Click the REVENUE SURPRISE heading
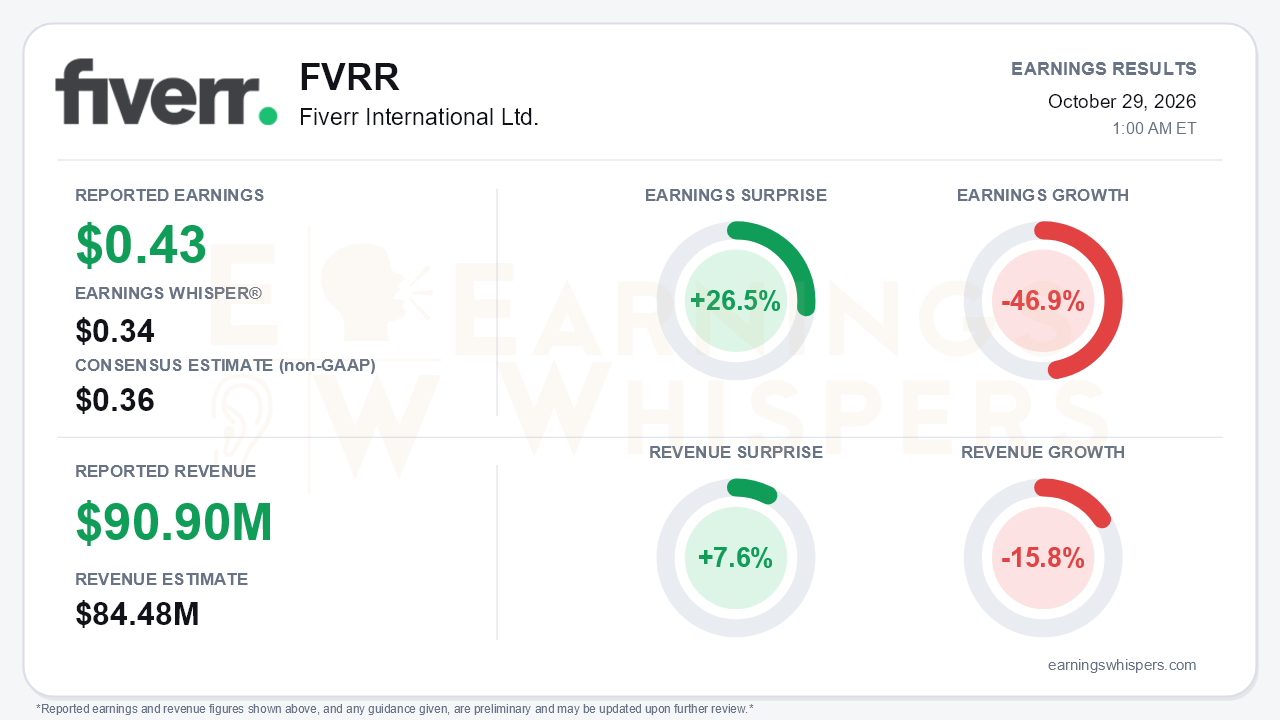This screenshot has height=720, width=1280. tap(736, 452)
